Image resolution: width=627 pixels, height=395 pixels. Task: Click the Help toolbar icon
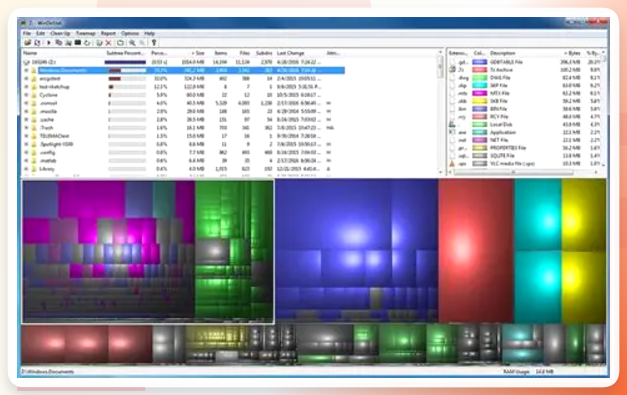pos(154,43)
